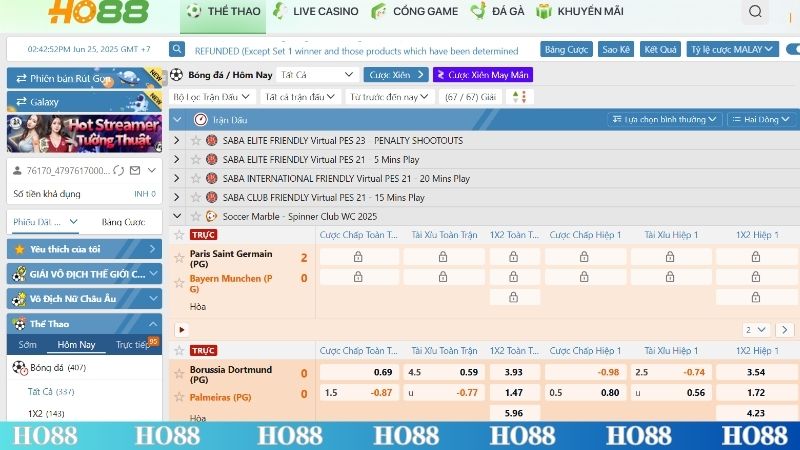Collapse all matches via Trận Đấu header chevron

177,120
